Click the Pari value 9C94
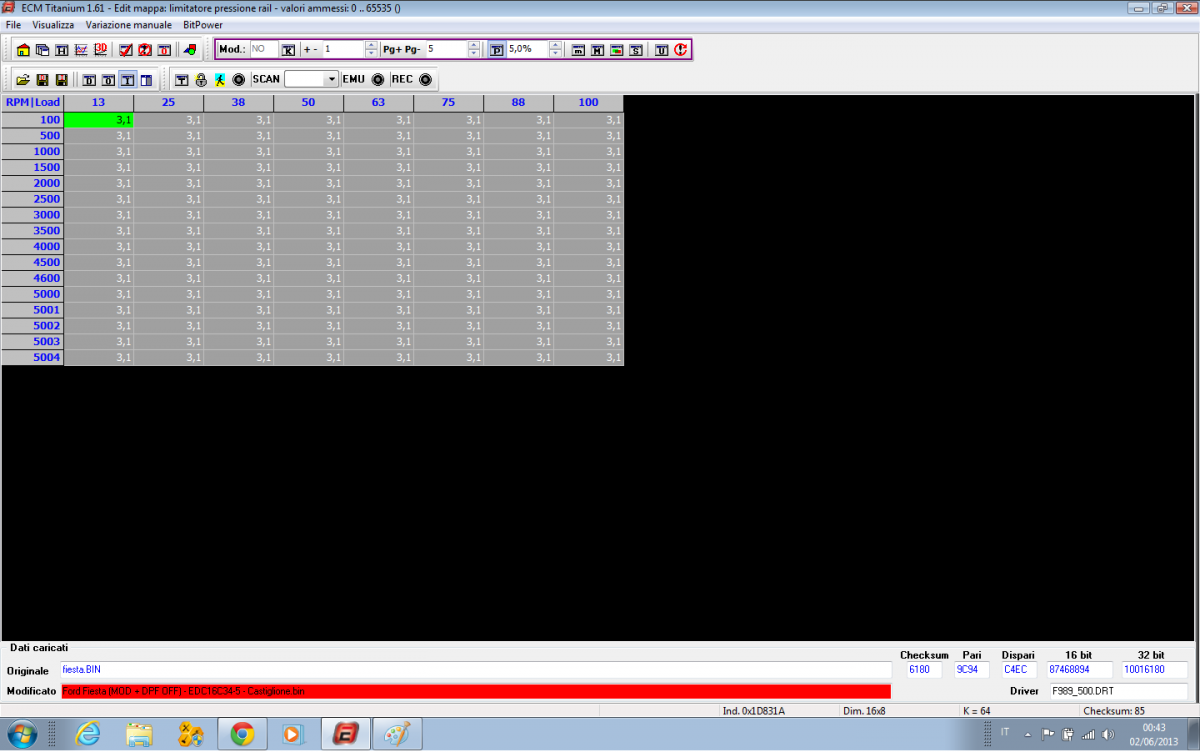This screenshot has height=752, width=1200. tap(972, 670)
